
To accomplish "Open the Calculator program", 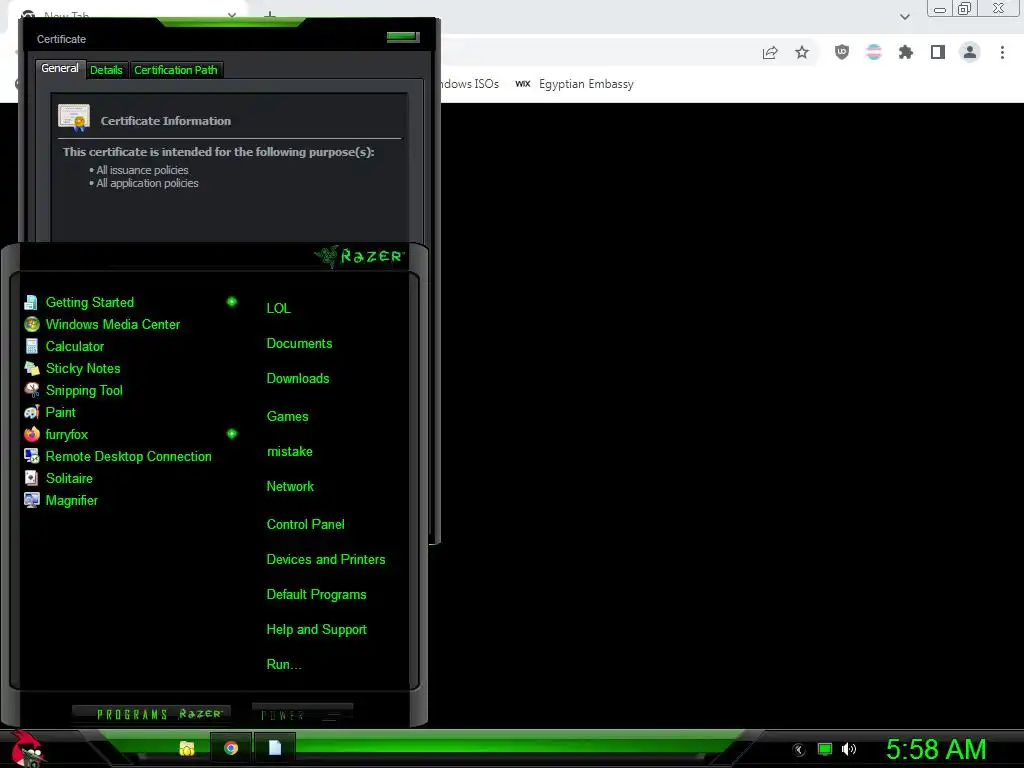I will pyautogui.click(x=74, y=346).
